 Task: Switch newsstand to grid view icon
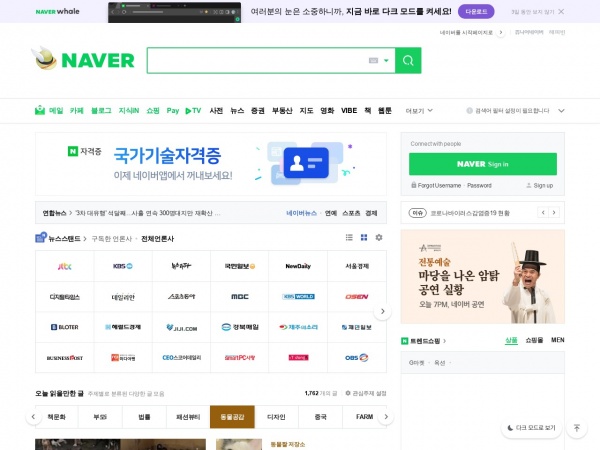[364, 238]
